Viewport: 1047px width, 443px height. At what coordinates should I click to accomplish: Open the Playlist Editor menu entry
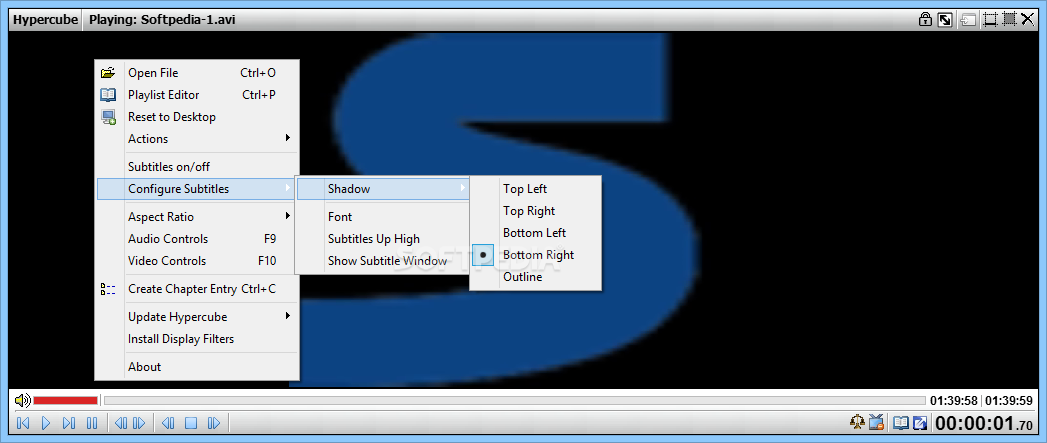[x=197, y=95]
